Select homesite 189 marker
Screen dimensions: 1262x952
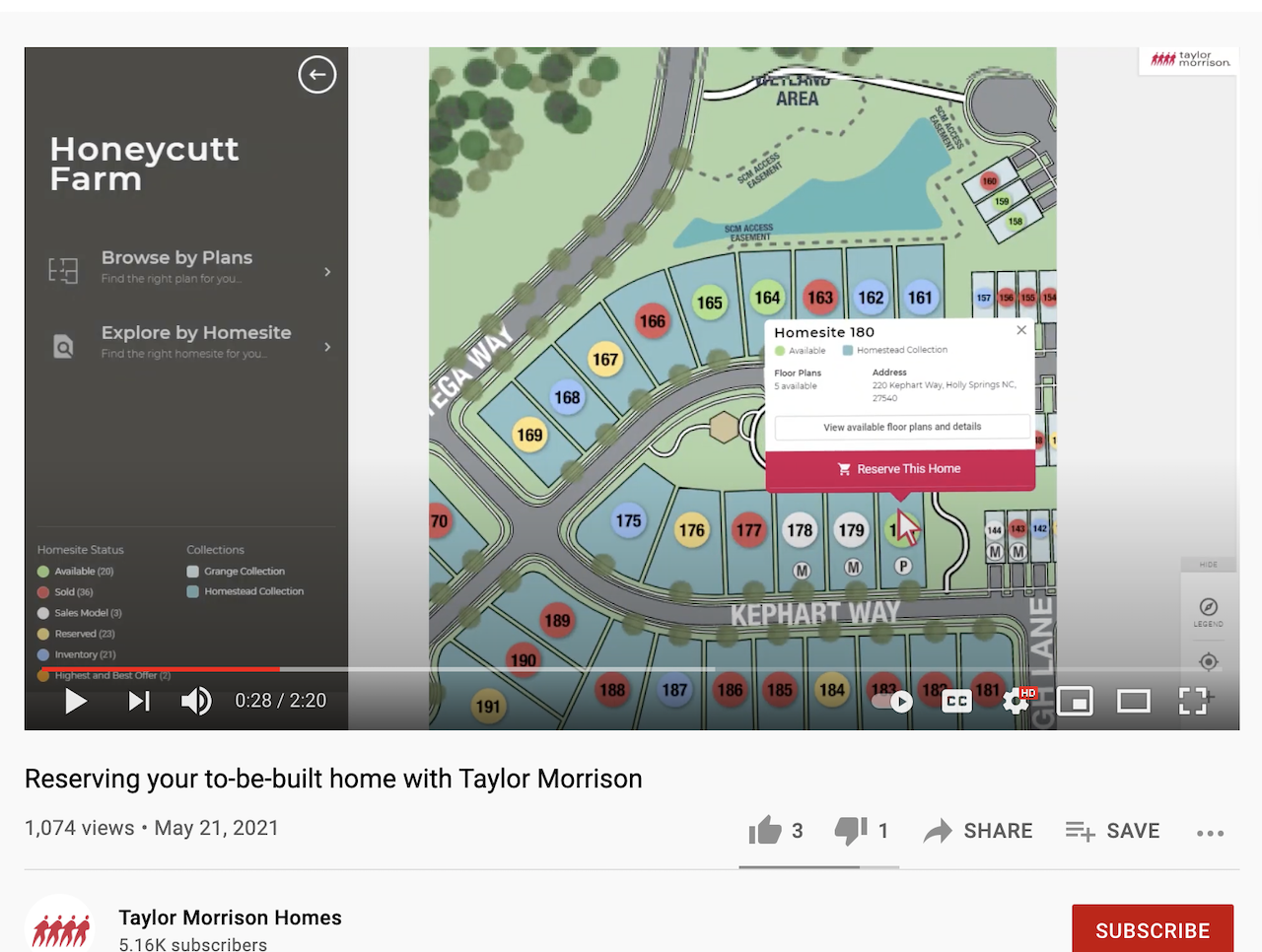pyautogui.click(x=557, y=621)
